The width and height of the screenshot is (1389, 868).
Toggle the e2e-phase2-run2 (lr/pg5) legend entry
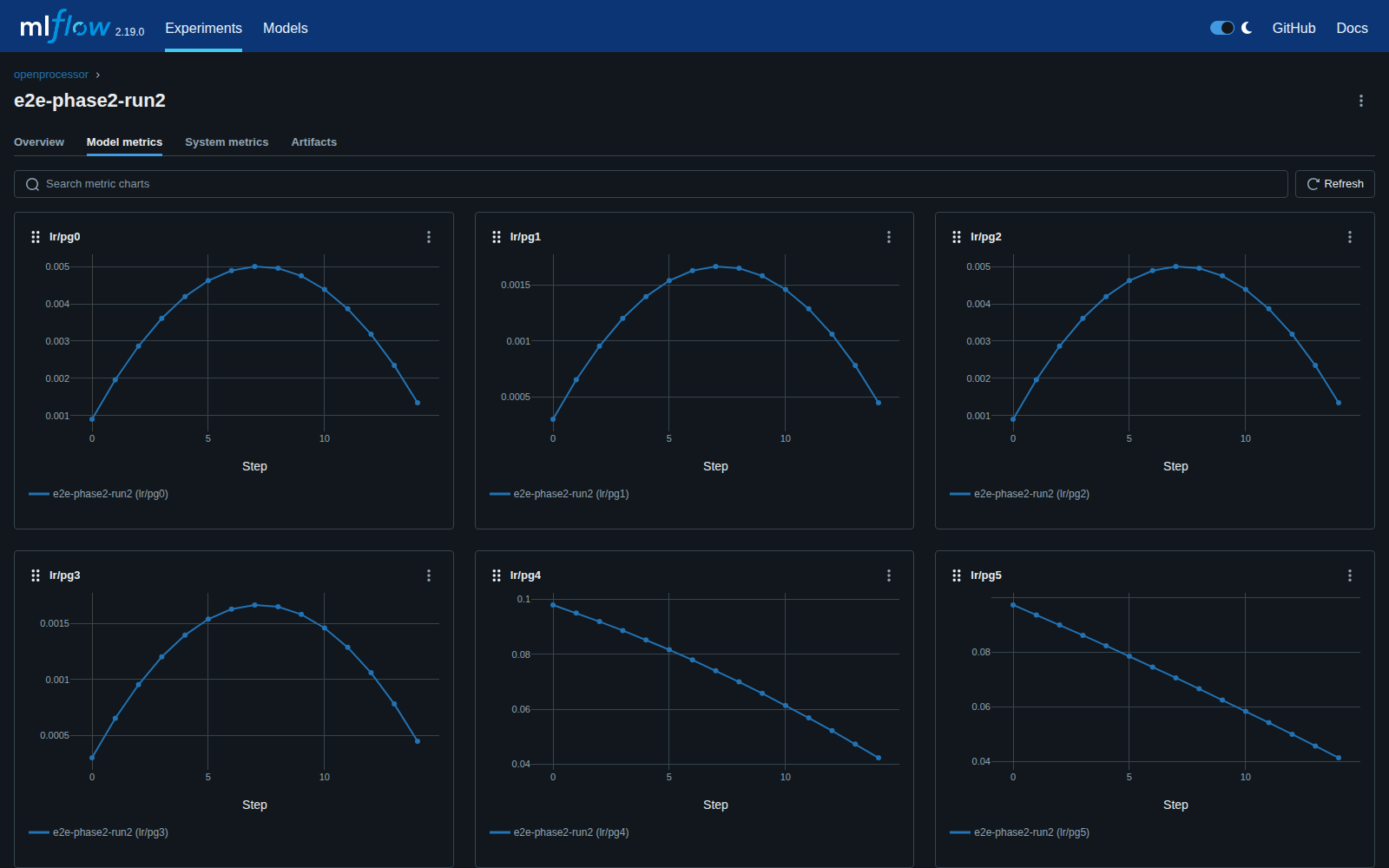coord(1020,832)
